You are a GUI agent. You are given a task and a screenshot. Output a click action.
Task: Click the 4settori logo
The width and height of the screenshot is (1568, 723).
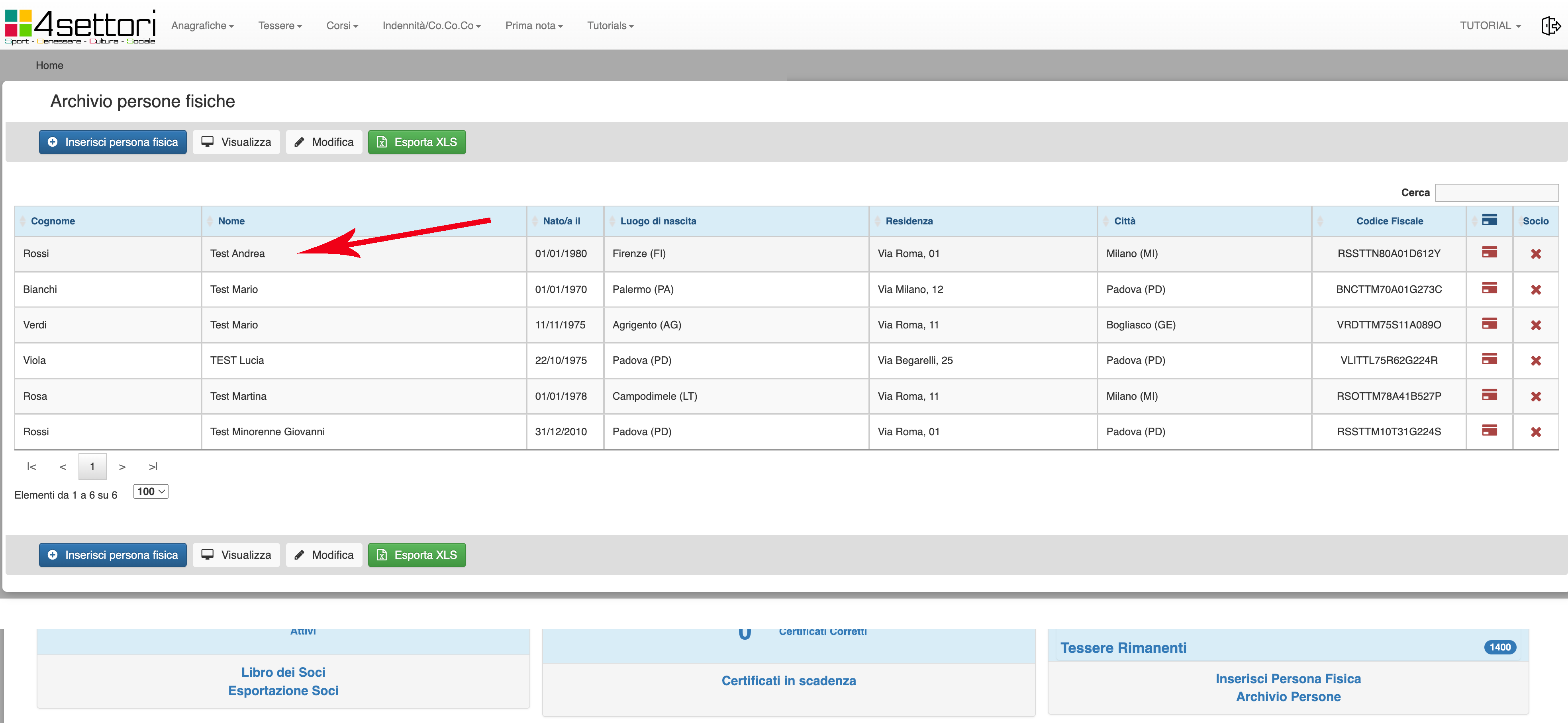(x=80, y=26)
